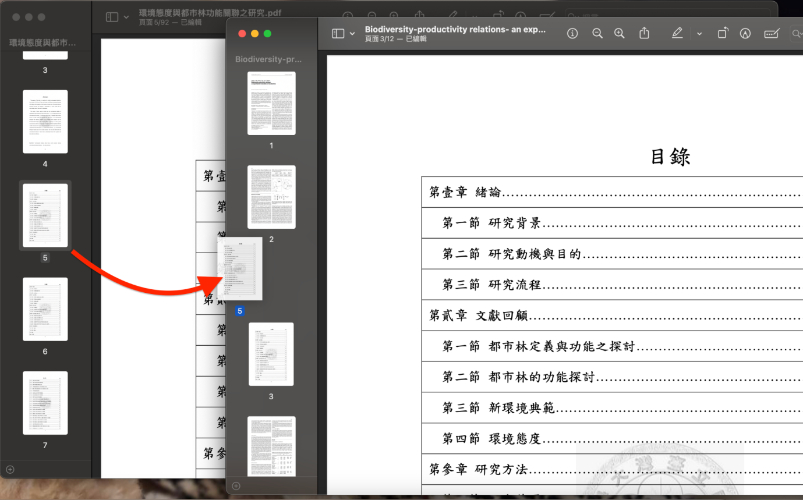Zoom in on Biodiversity document
The image size is (803, 500).
[620, 33]
